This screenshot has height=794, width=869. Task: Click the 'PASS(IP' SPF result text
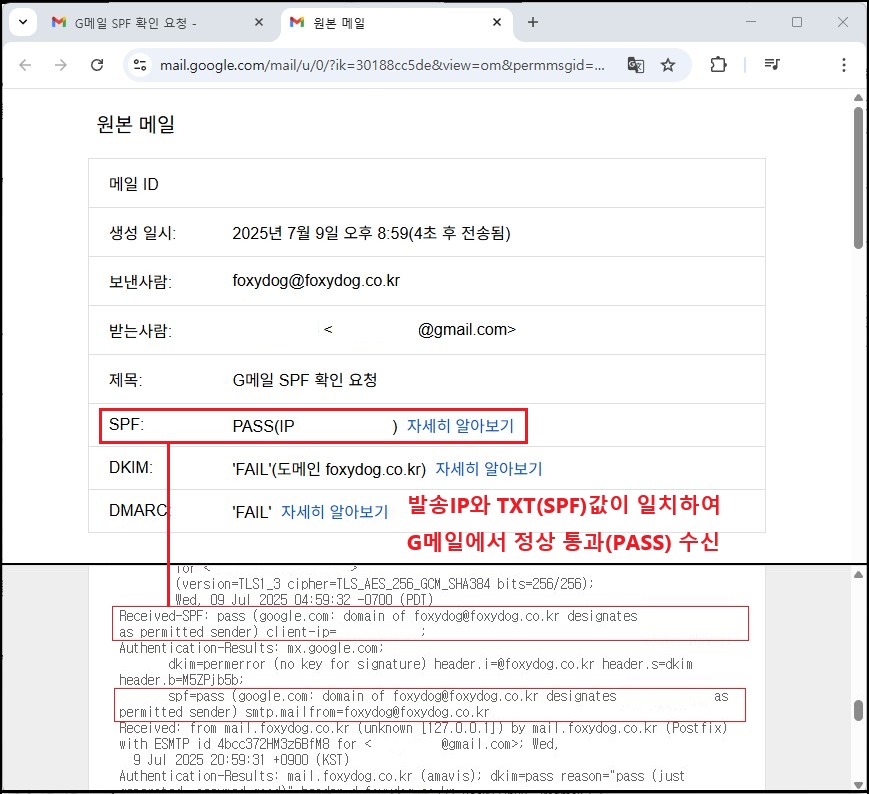pyautogui.click(x=263, y=426)
